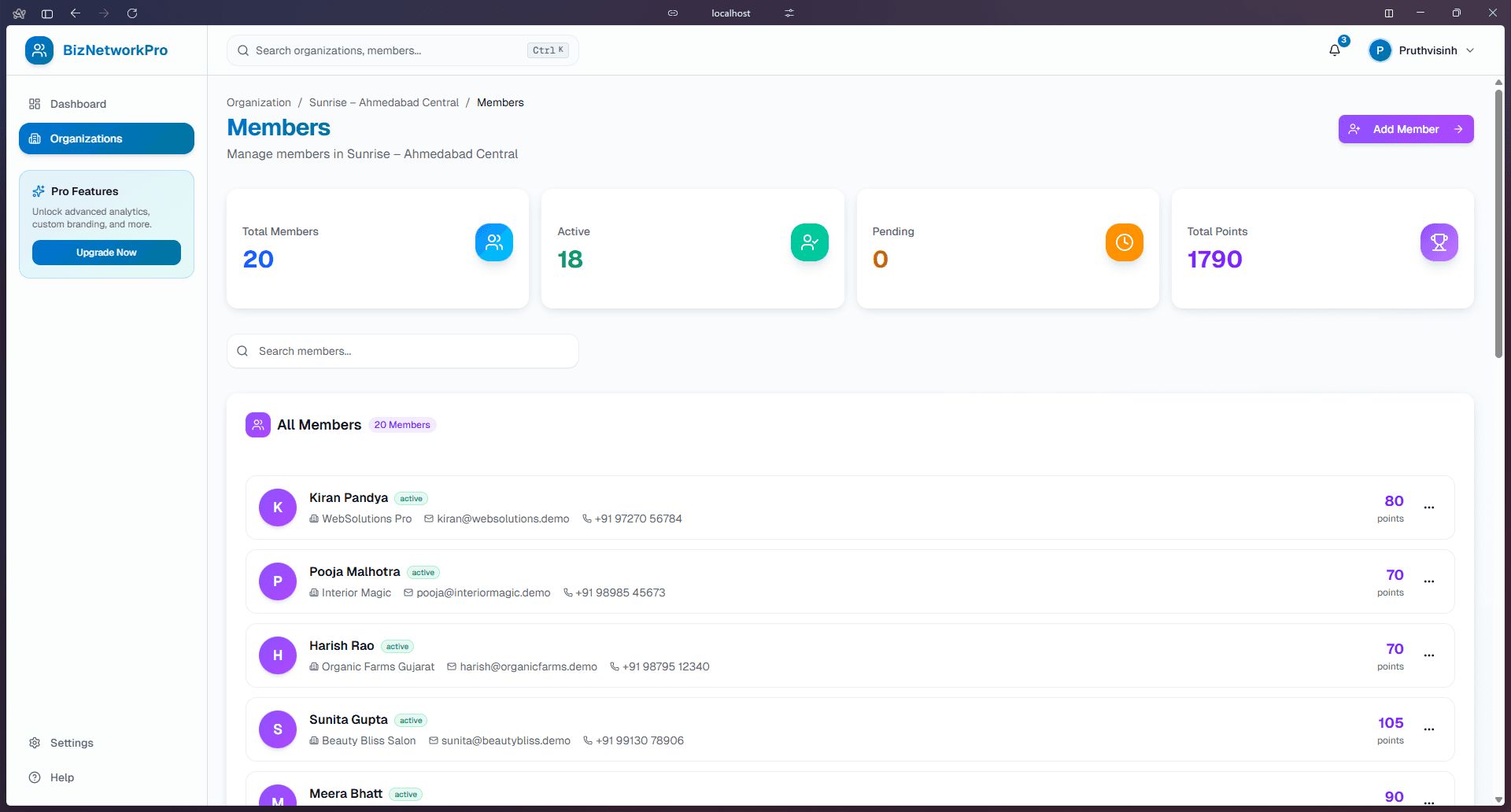Open actions menu for Sunita Gupta
1511x812 pixels.
(x=1430, y=729)
